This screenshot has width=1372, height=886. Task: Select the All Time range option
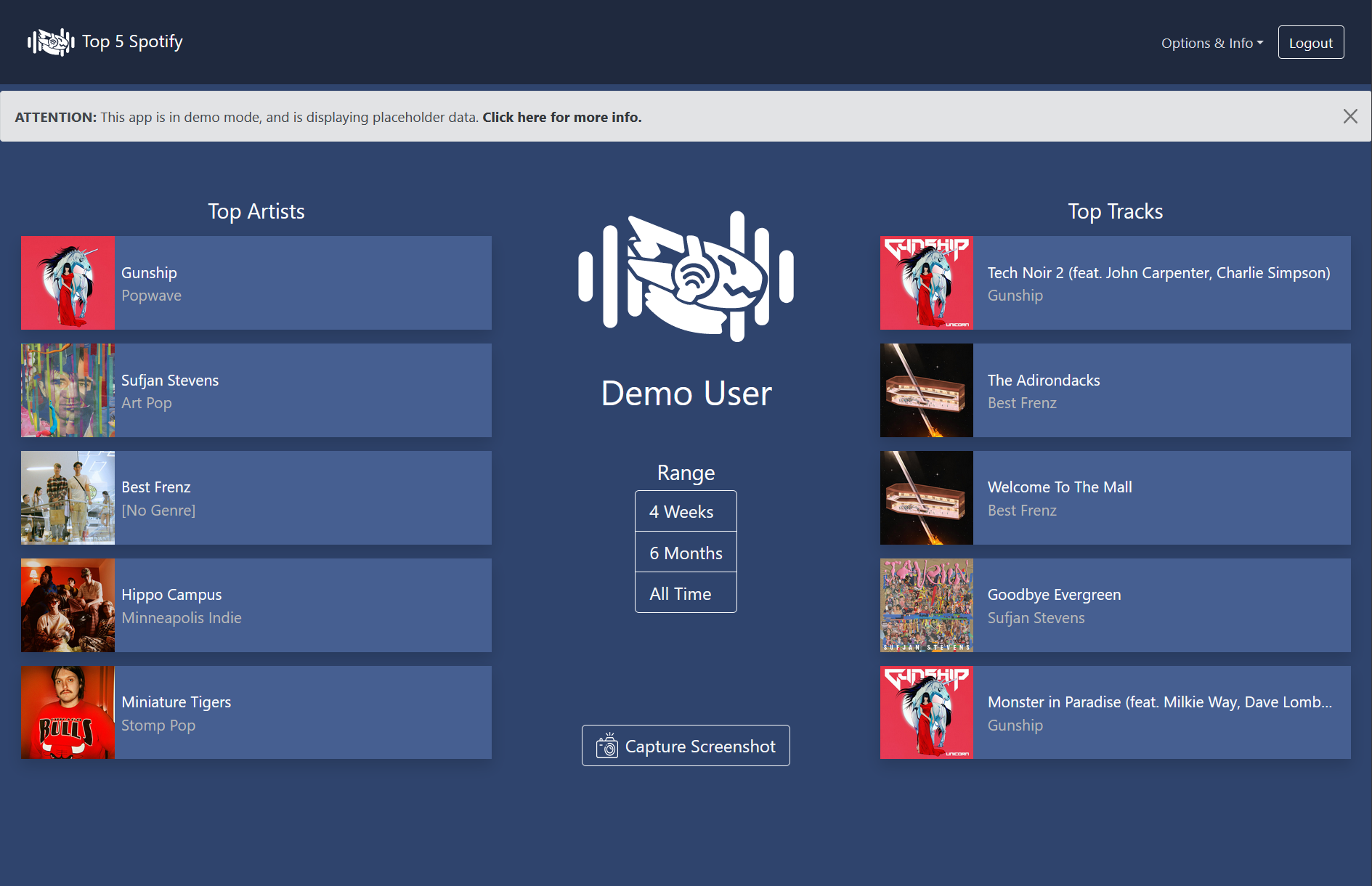[x=686, y=593]
